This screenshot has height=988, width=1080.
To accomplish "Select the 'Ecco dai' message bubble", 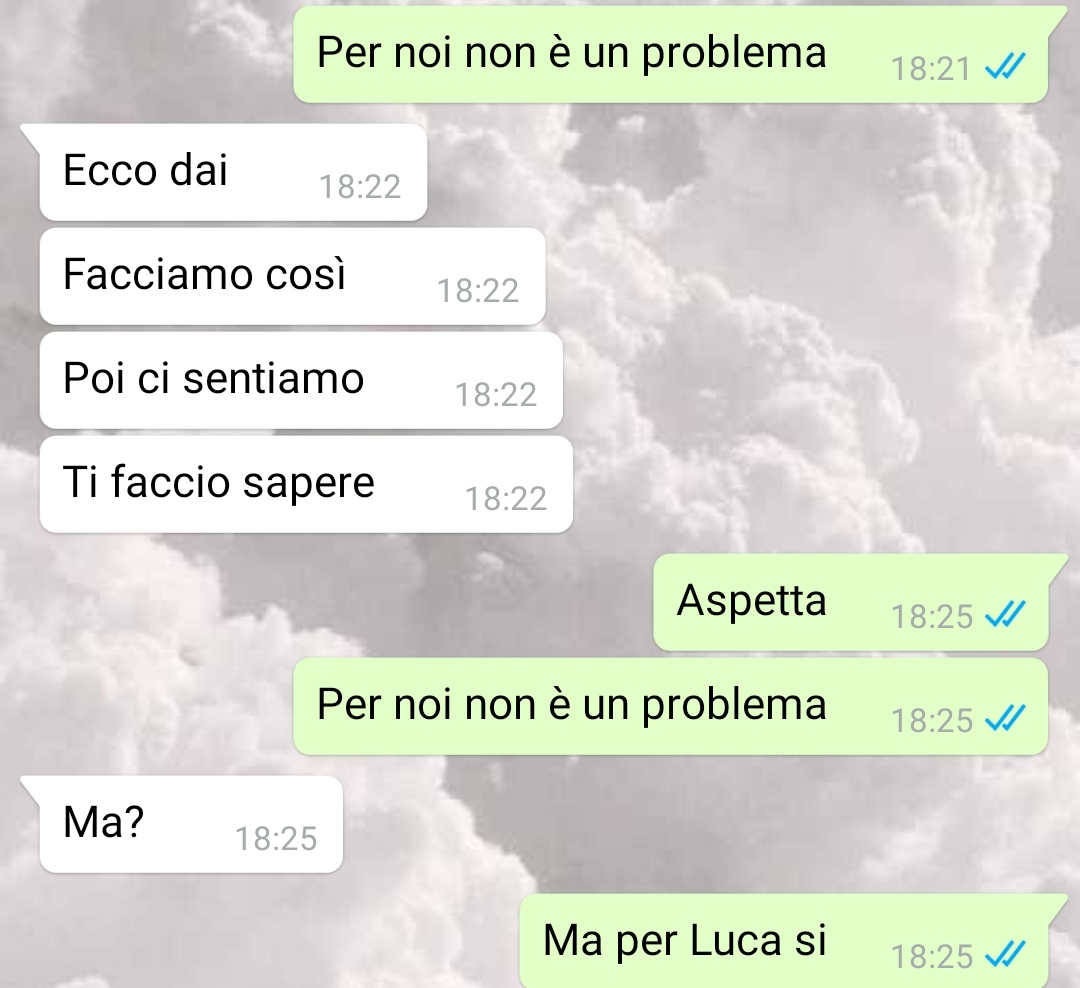I will click(233, 172).
